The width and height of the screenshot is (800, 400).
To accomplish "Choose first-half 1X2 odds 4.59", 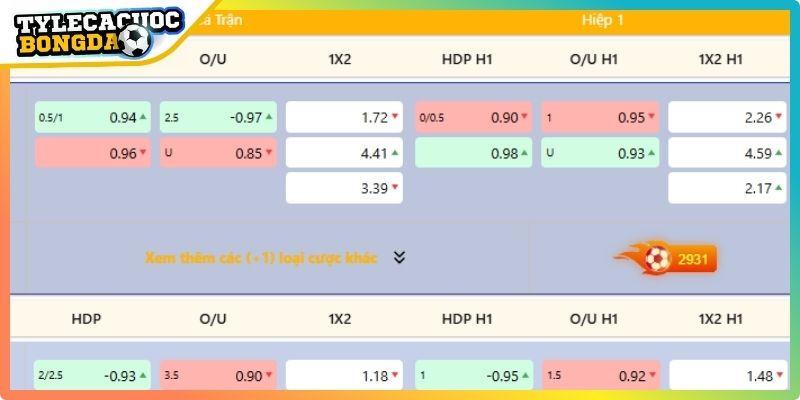I will [728, 153].
